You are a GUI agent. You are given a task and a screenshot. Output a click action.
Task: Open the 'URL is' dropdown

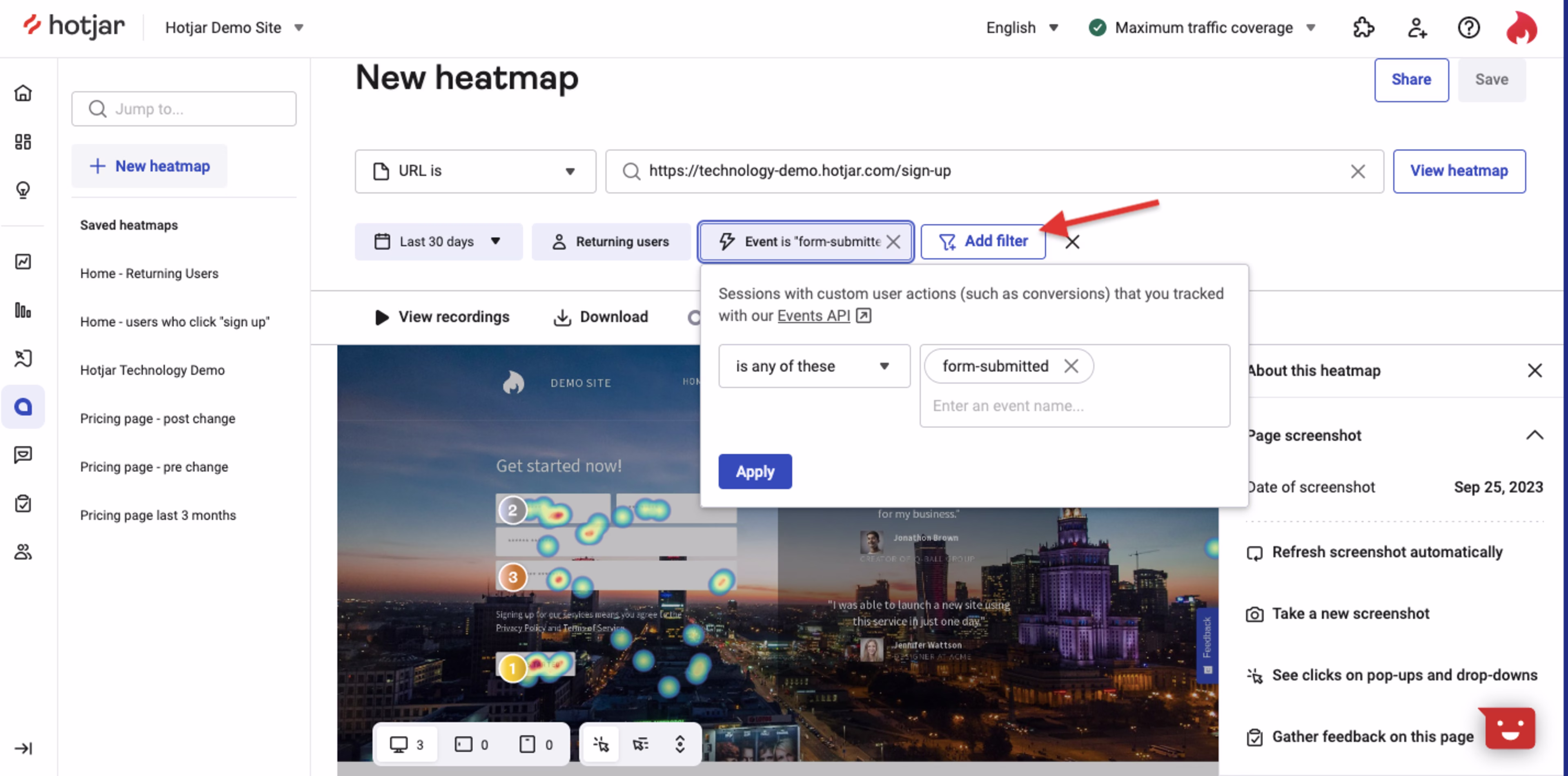pos(475,171)
